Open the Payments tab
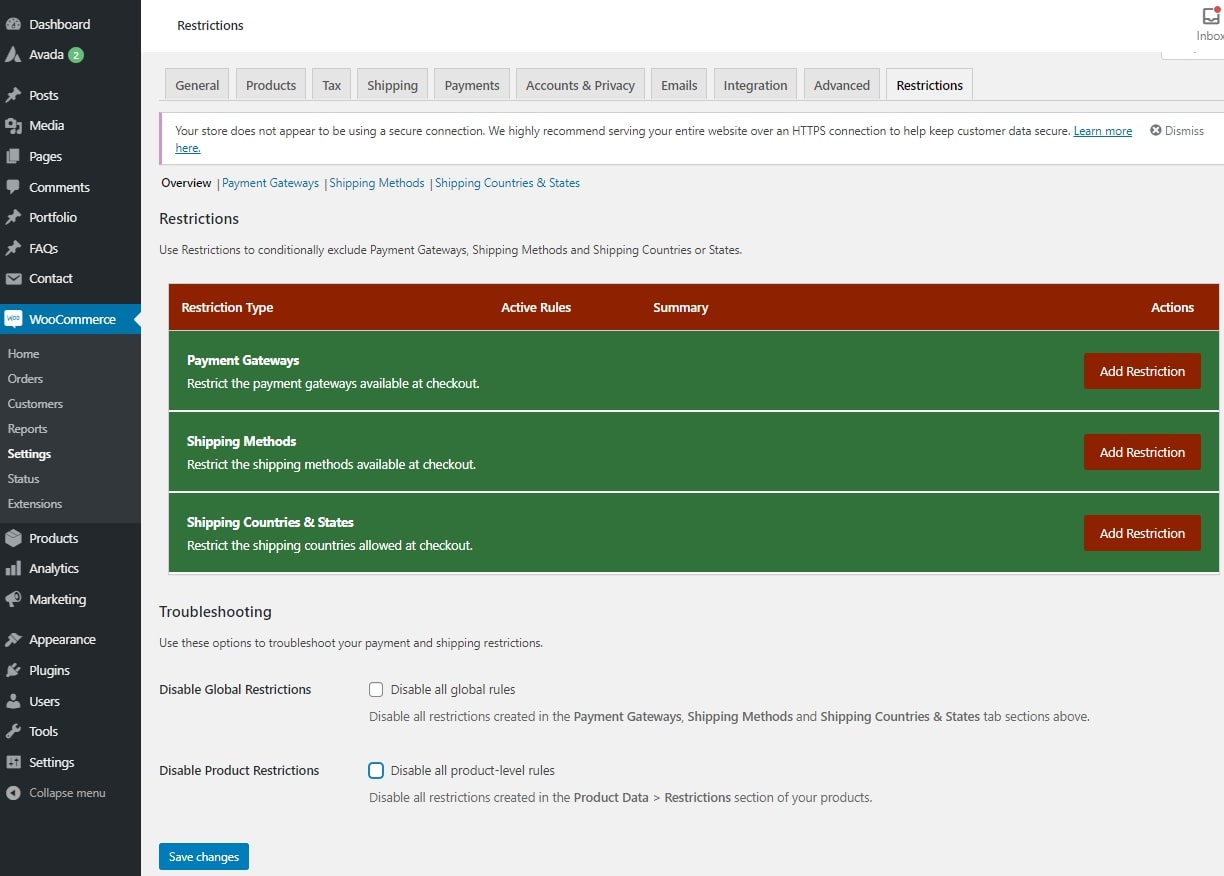Image resolution: width=1224 pixels, height=876 pixels. (472, 85)
